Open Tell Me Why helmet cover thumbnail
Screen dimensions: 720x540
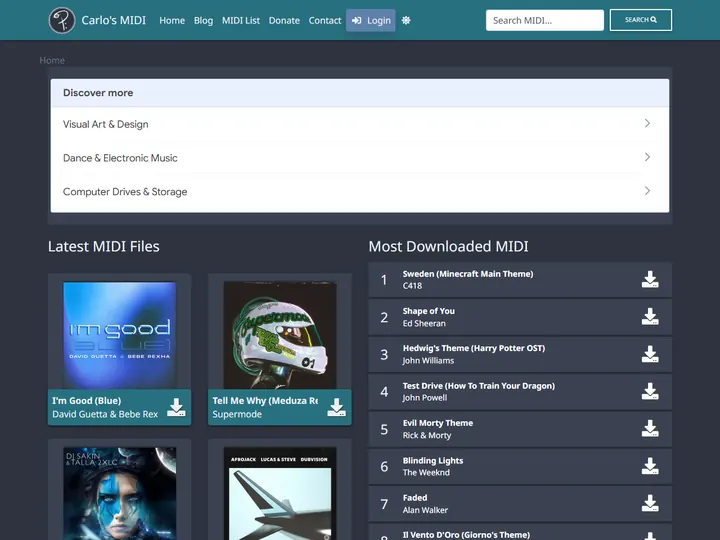pyautogui.click(x=280, y=335)
